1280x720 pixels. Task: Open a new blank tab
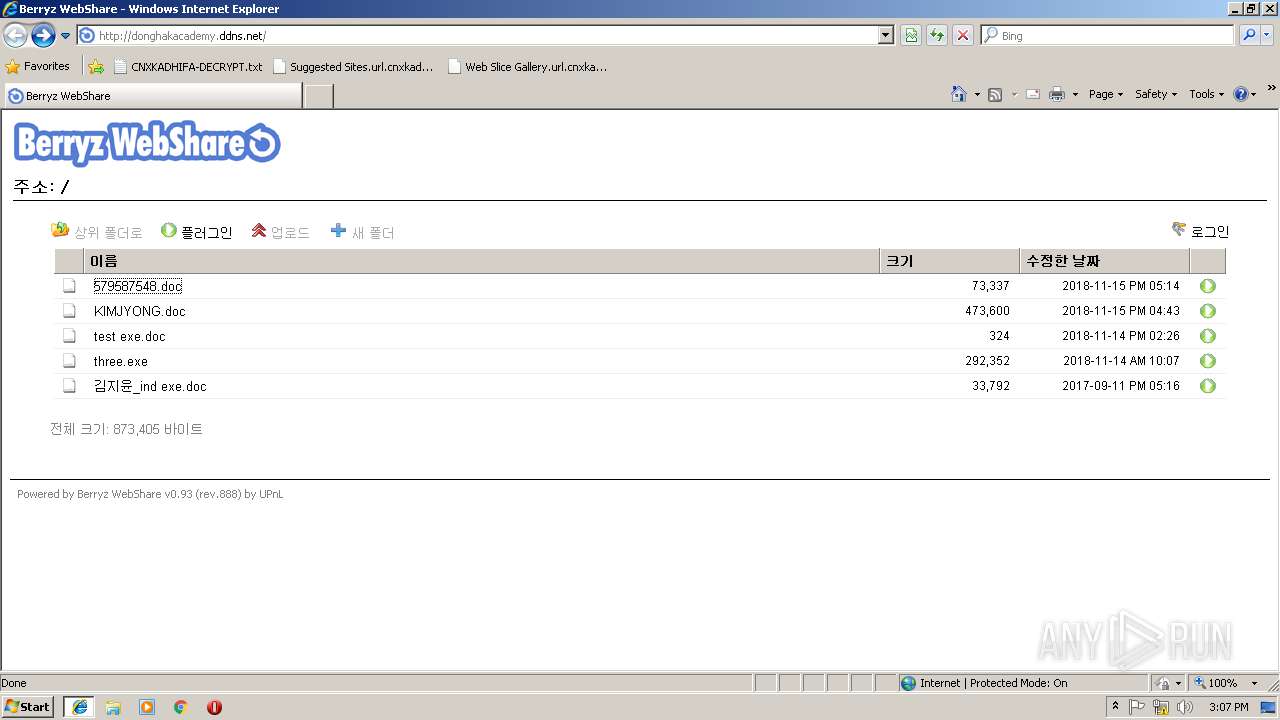318,96
